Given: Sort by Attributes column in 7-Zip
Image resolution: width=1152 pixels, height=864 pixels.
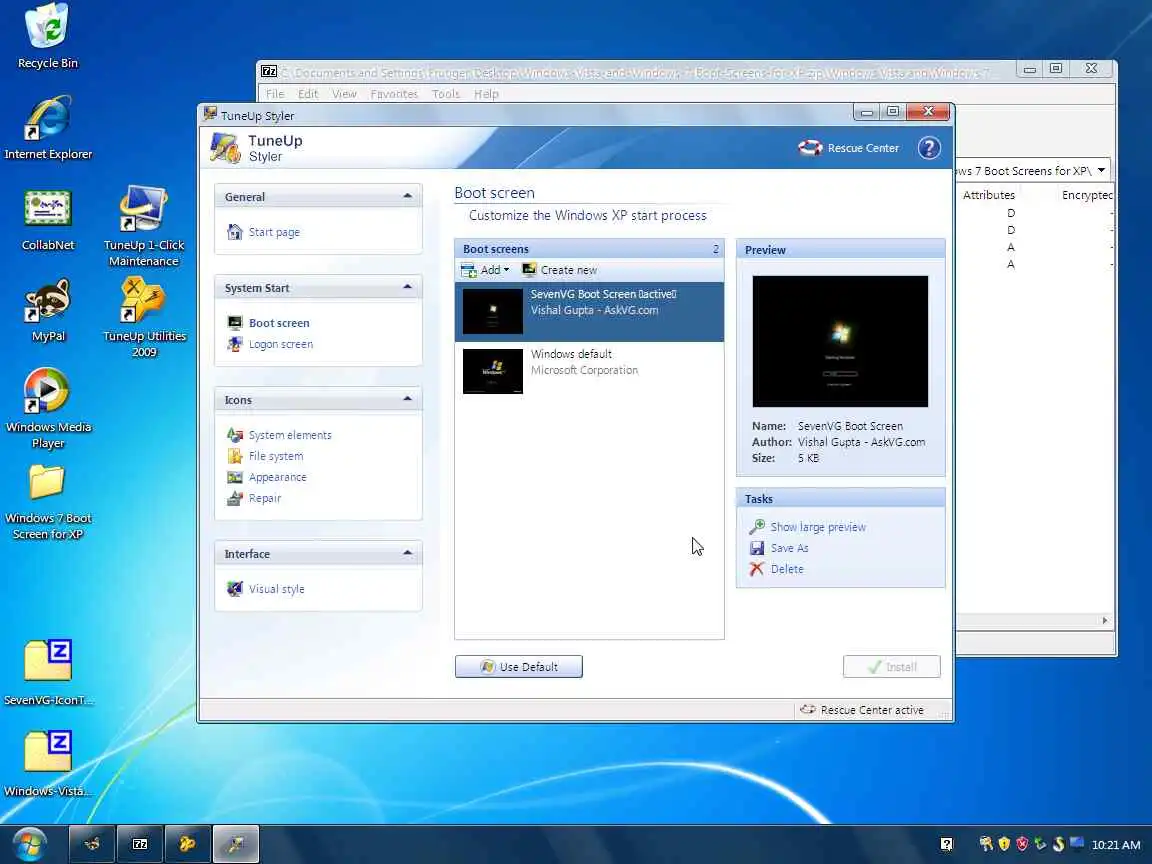Looking at the screenshot, I should (989, 195).
